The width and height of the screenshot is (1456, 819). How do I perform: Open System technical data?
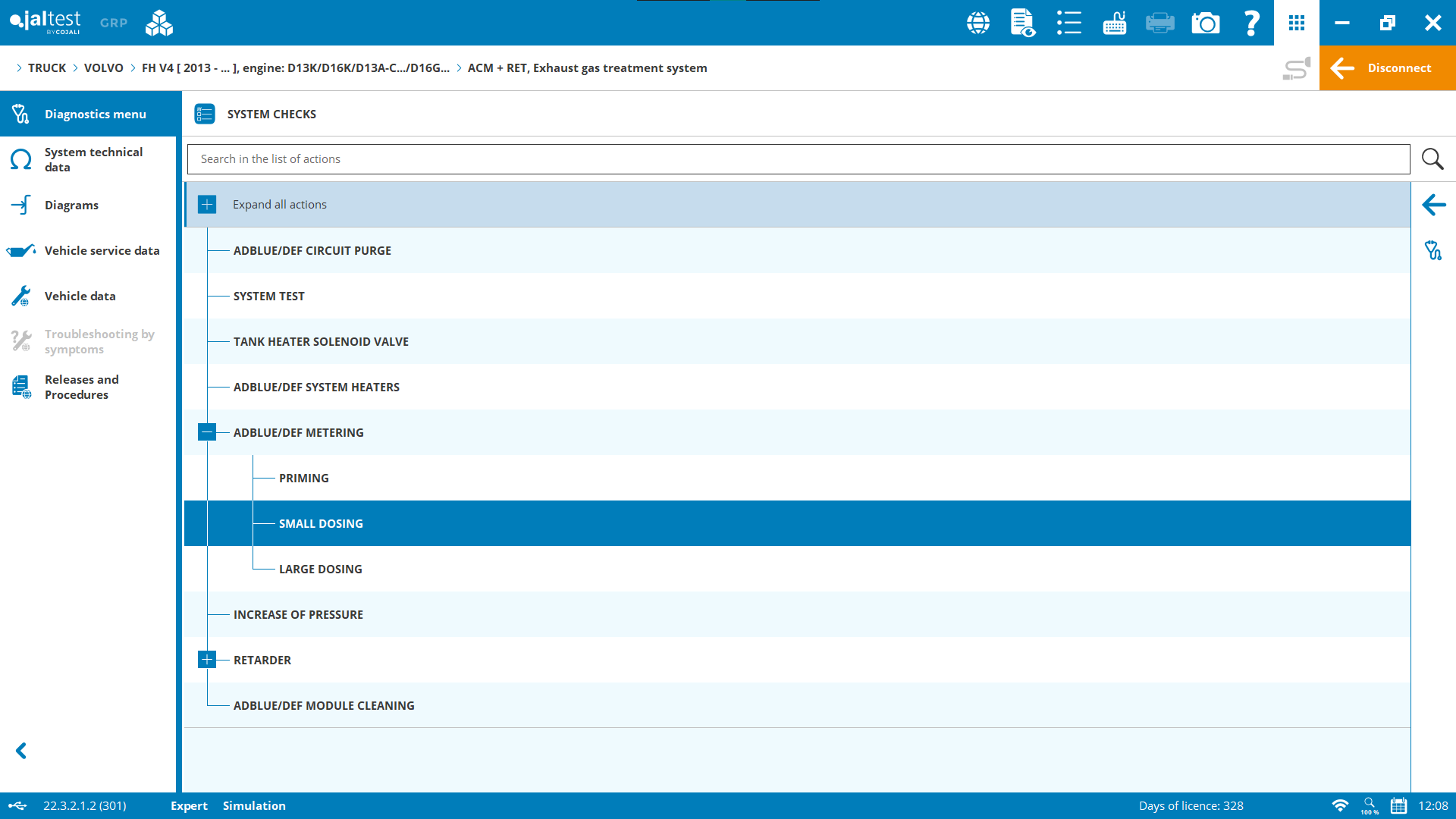point(88,159)
